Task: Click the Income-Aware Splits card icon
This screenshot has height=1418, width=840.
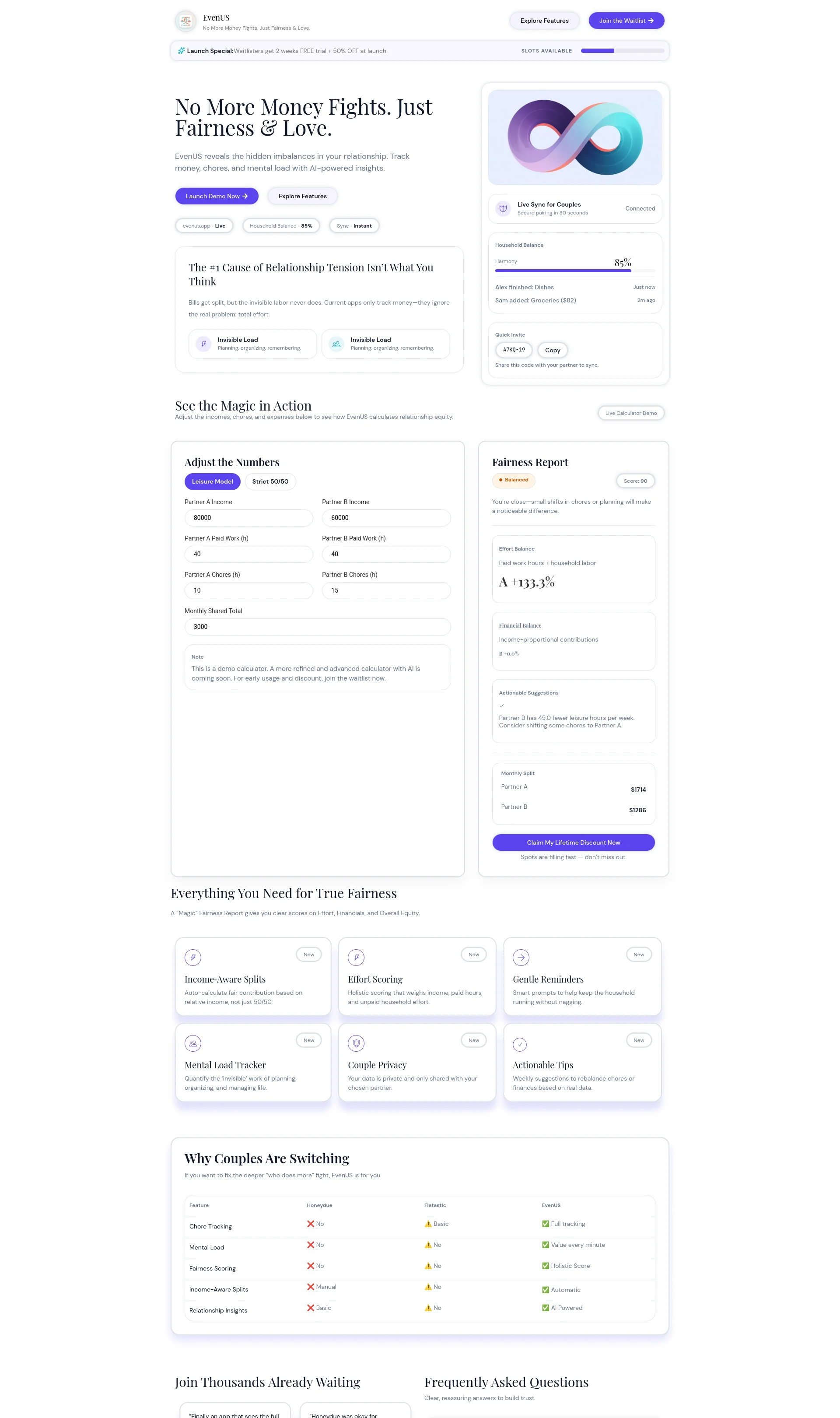Action: pyautogui.click(x=193, y=957)
